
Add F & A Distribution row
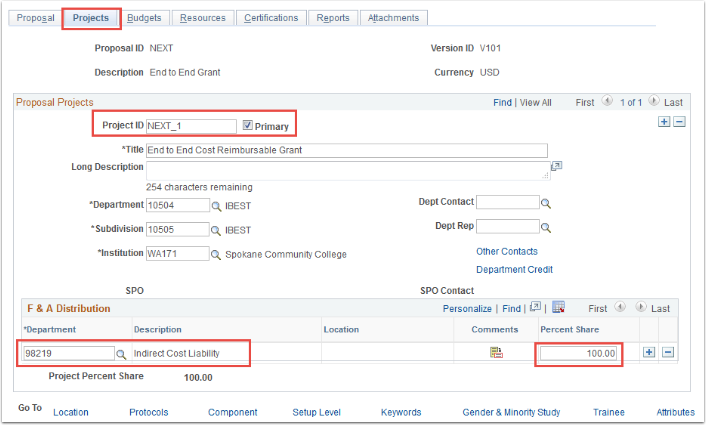coord(649,353)
